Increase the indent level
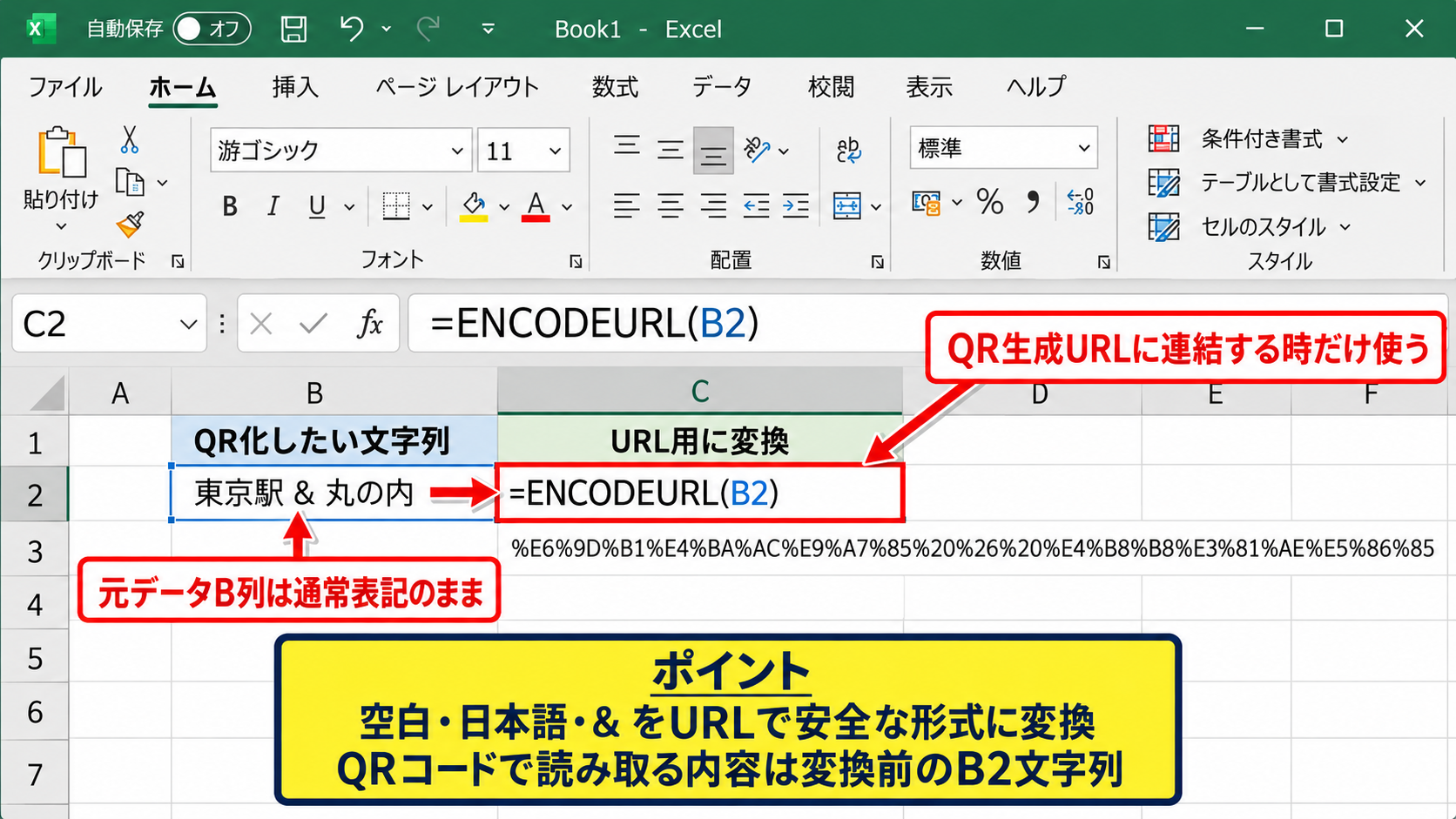This screenshot has width=1456, height=819. pos(796,206)
